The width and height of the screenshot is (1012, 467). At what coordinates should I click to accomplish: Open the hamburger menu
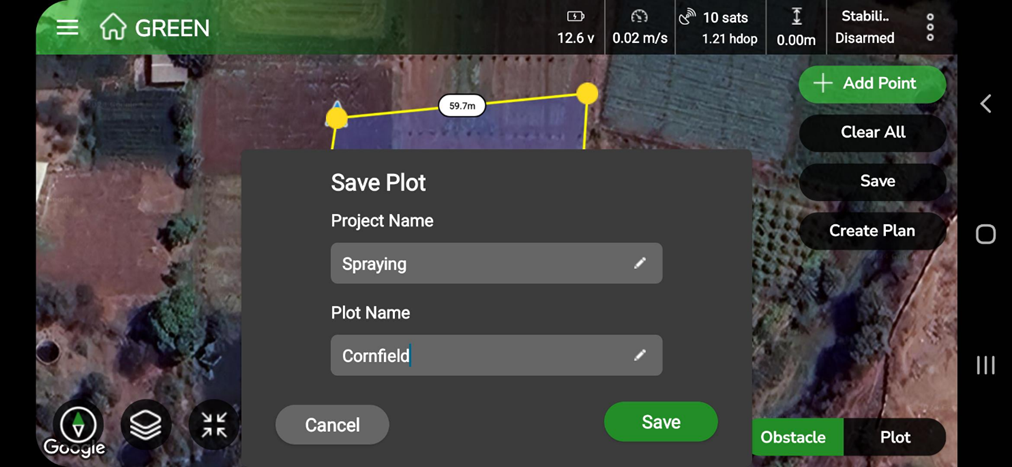[67, 27]
